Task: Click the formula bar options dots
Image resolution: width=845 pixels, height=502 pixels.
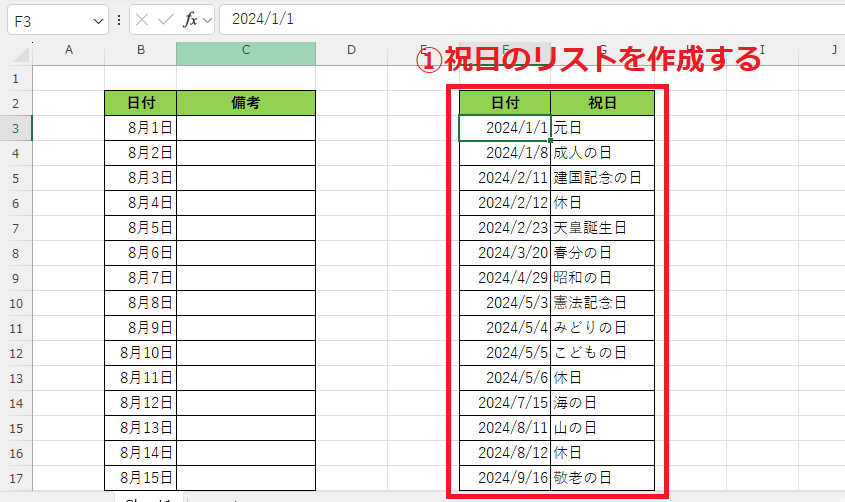Action: pos(119,20)
